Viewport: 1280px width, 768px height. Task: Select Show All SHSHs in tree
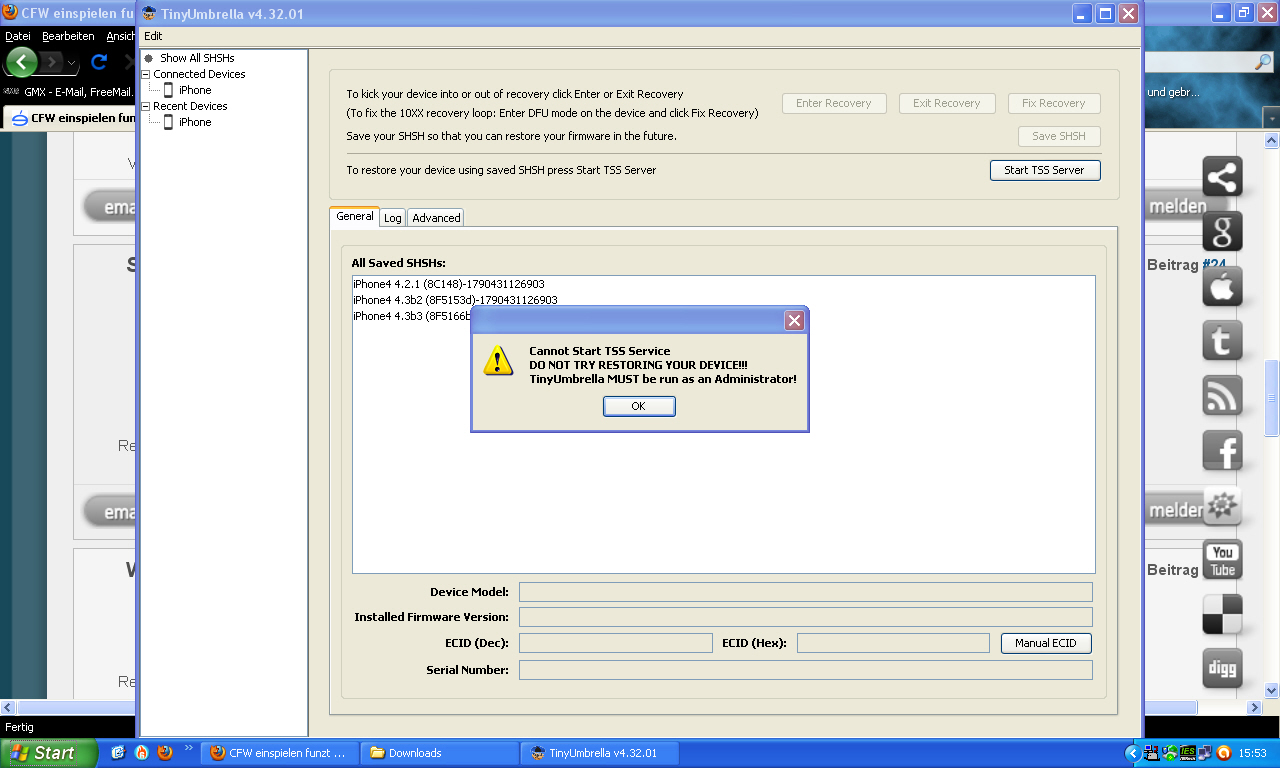tap(197, 58)
